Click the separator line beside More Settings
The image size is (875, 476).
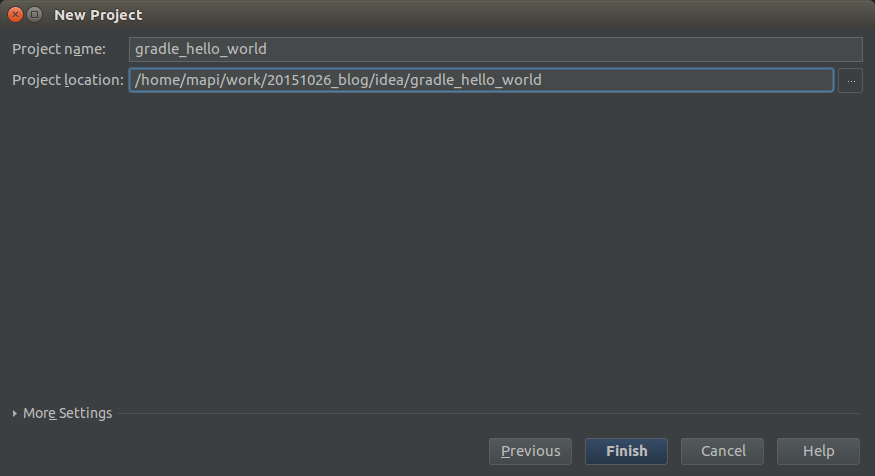tap(489, 414)
